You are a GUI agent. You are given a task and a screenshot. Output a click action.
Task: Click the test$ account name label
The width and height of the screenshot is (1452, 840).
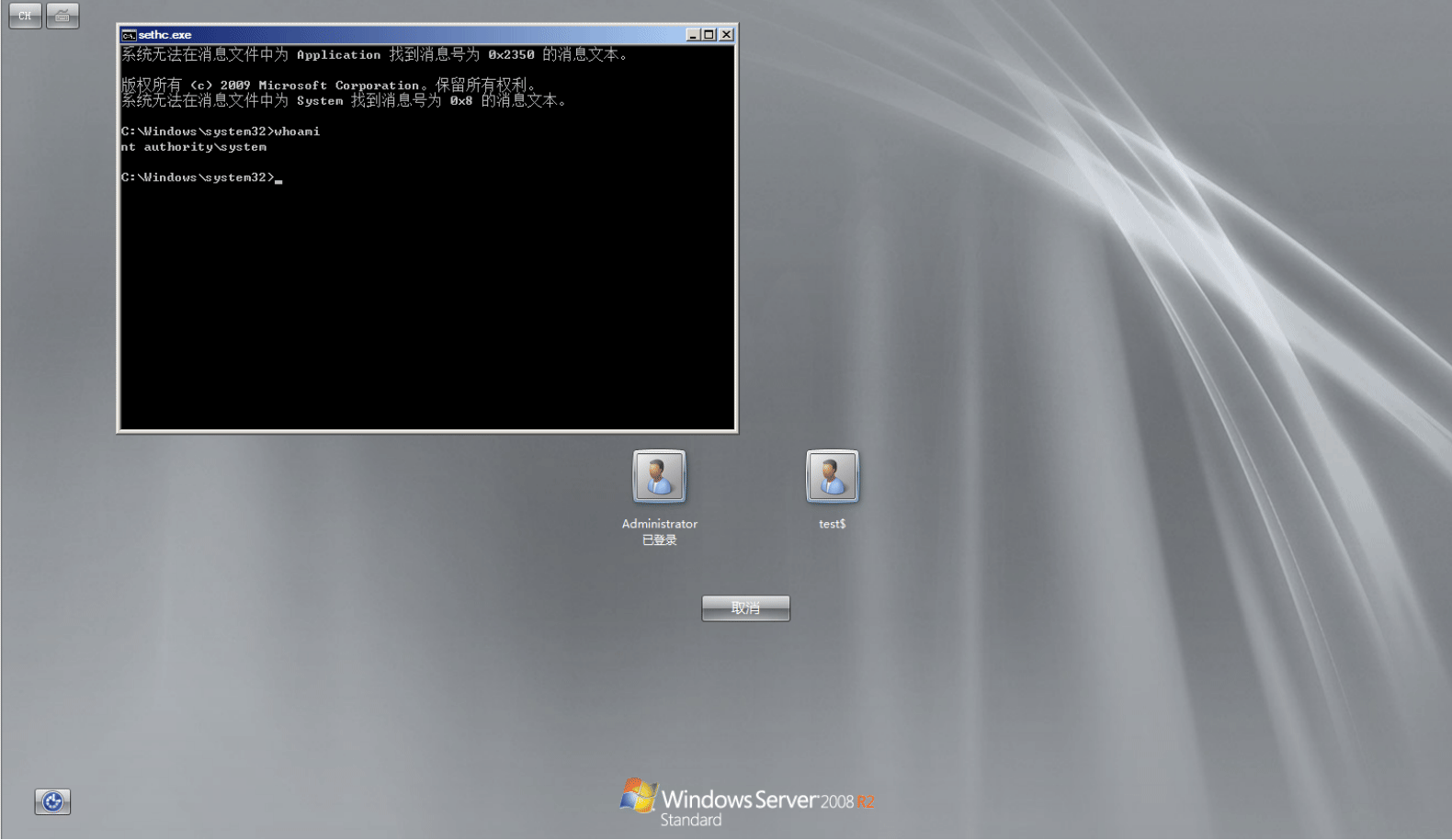tap(832, 524)
